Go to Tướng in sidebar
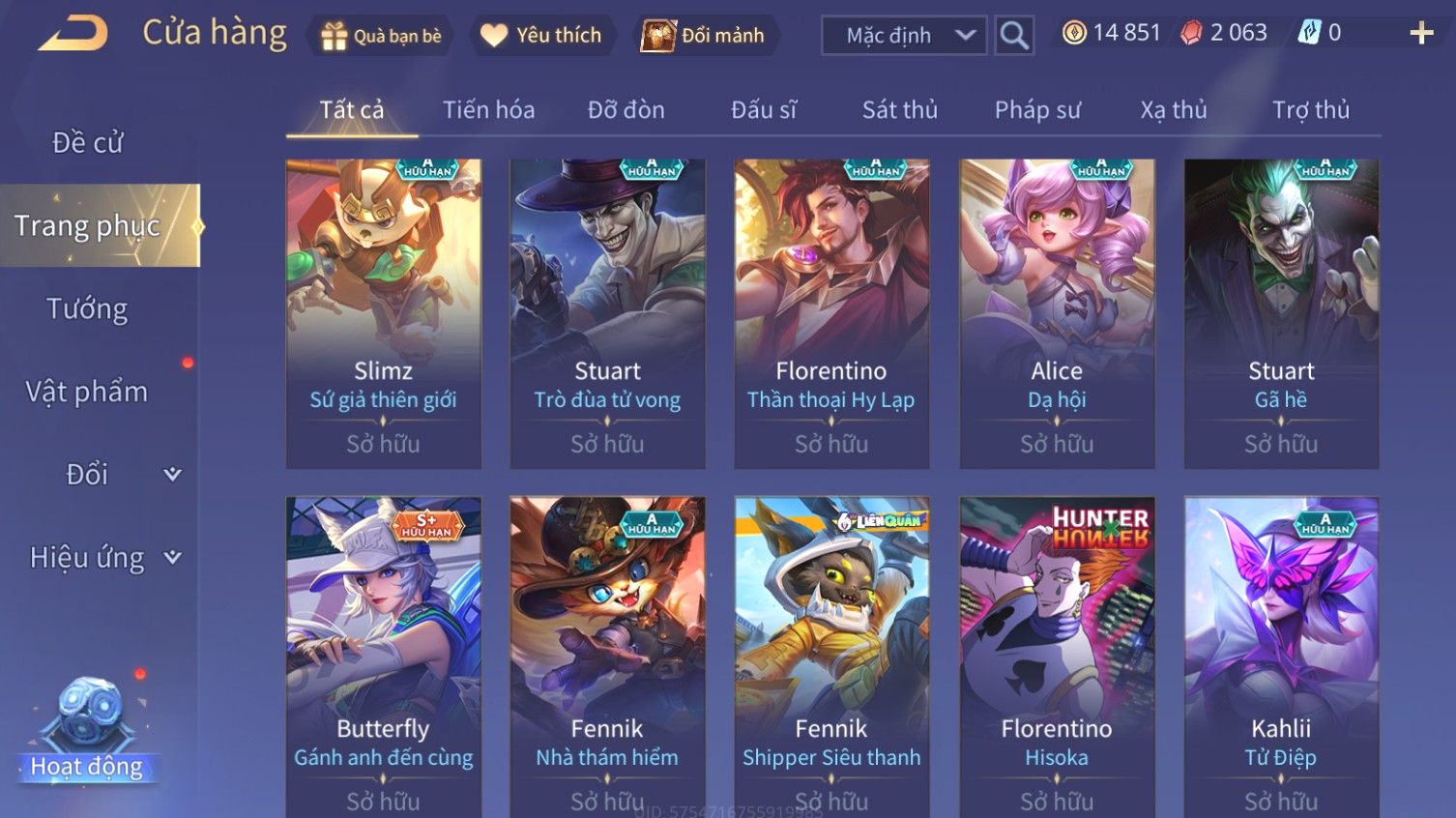Image resolution: width=1456 pixels, height=818 pixels. point(87,308)
